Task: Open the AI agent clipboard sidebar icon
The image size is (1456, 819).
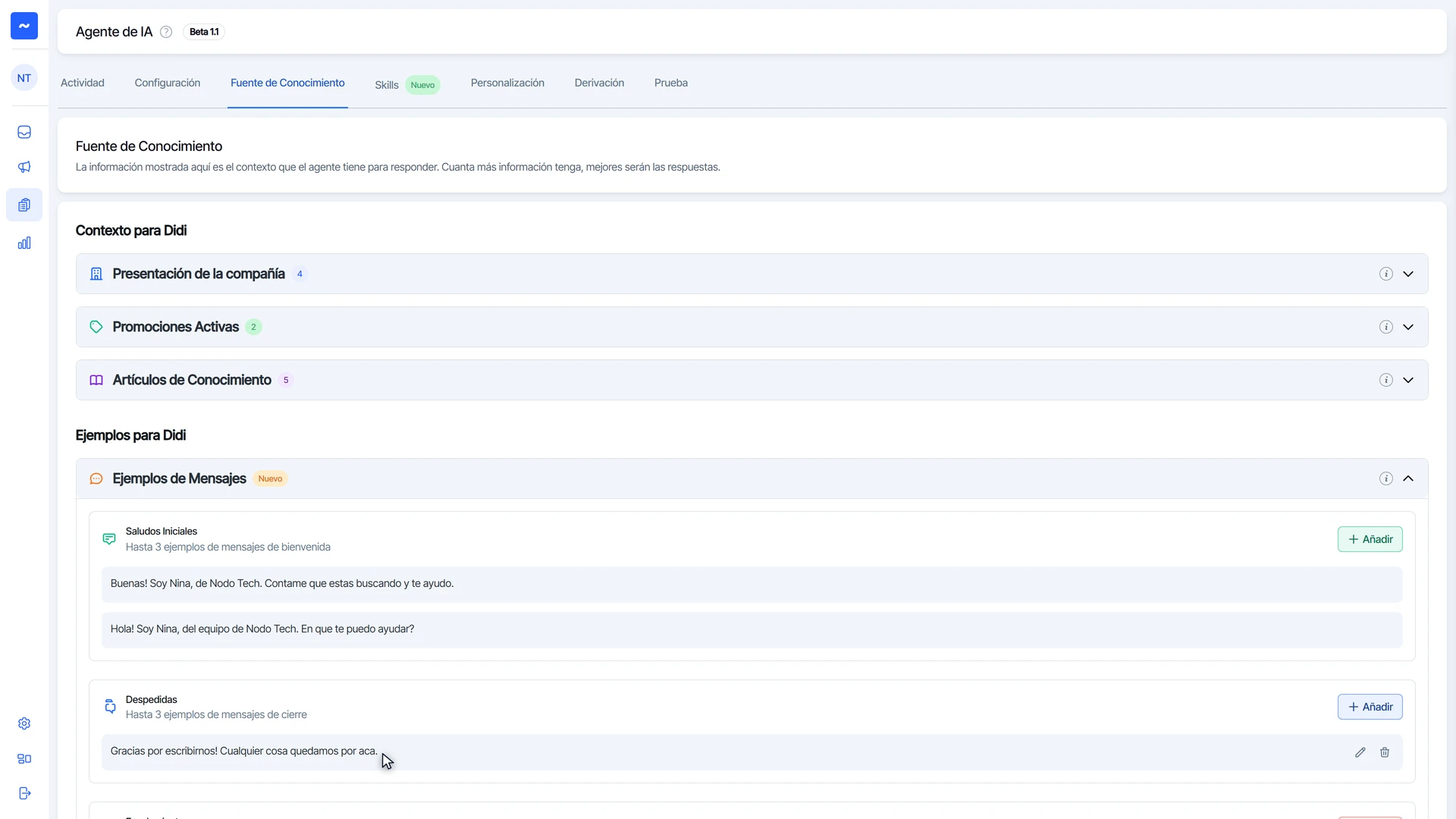Action: tap(24, 205)
